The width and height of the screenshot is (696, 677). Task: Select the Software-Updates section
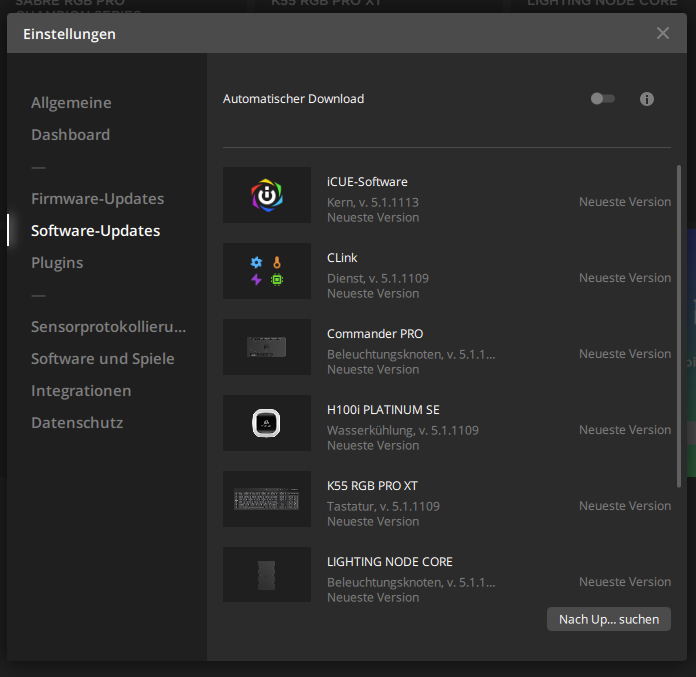pyautogui.click(x=95, y=231)
